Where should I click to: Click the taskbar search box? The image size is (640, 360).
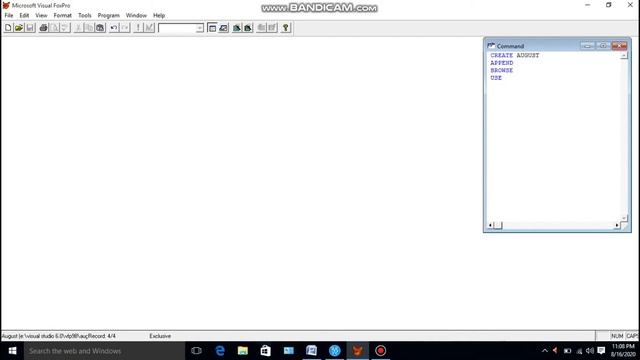coord(104,351)
